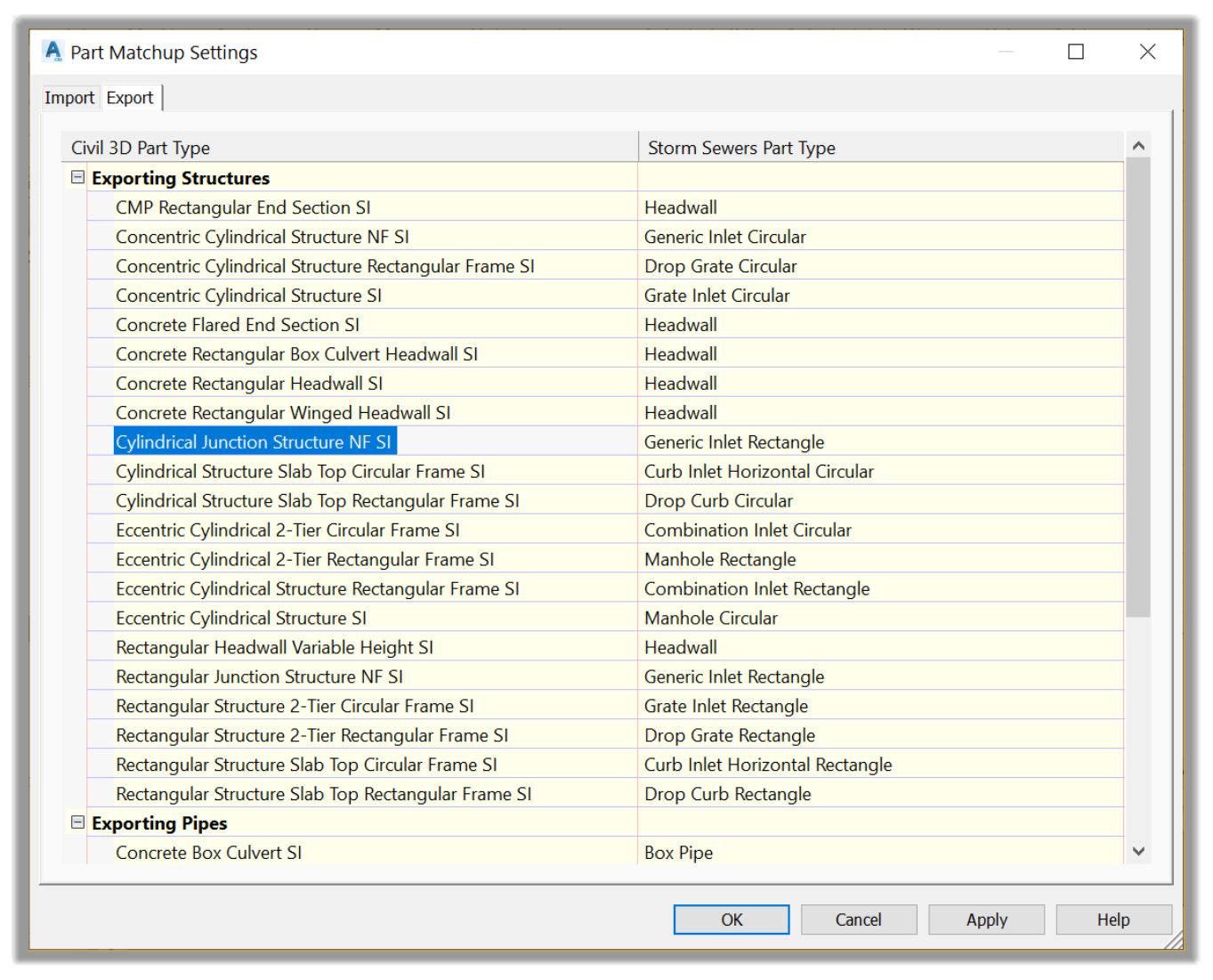The width and height of the screenshot is (1213, 980).
Task: Click the Drop Curb Circular cell
Action: [881, 501]
